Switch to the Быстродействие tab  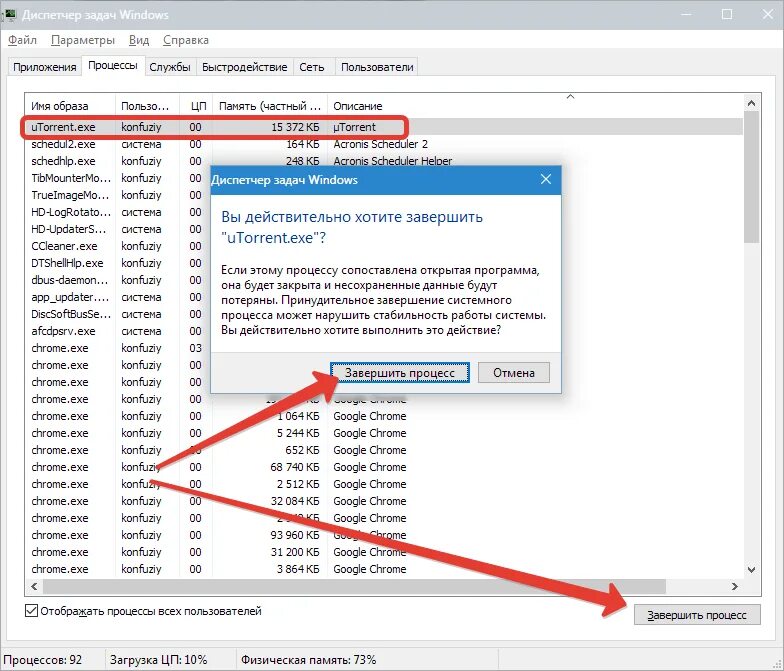tap(244, 67)
